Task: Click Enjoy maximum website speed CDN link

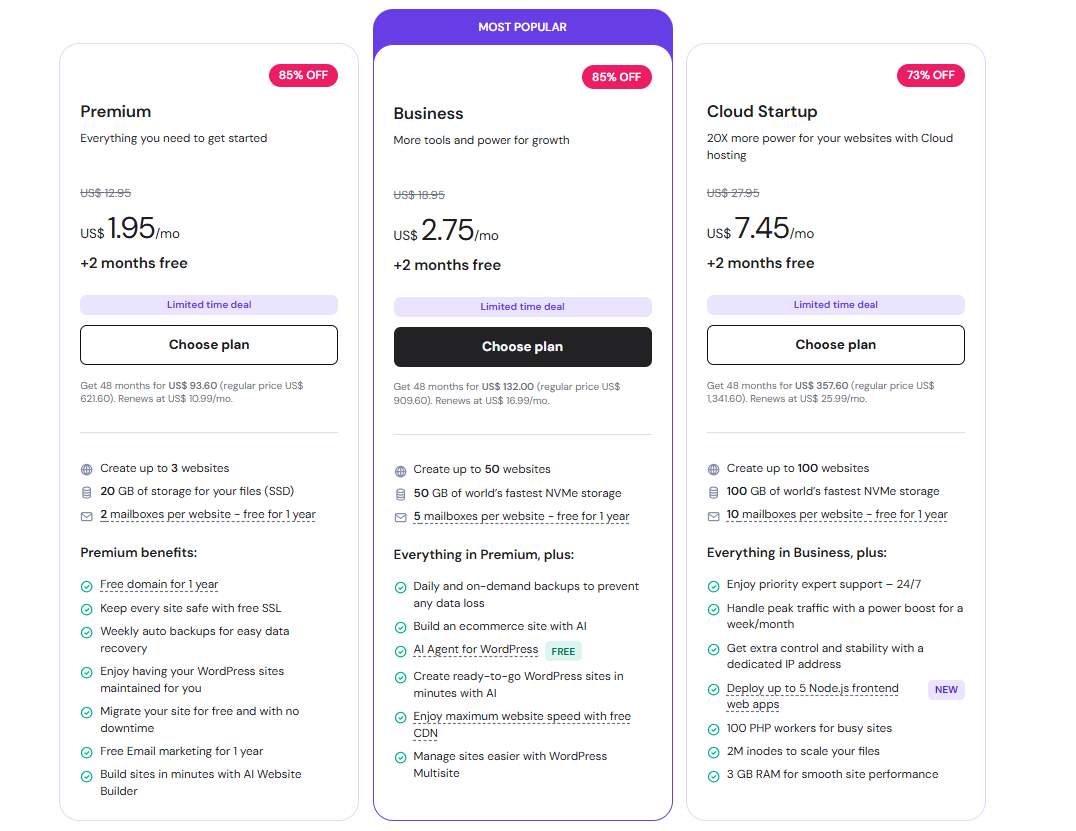Action: pos(521,717)
